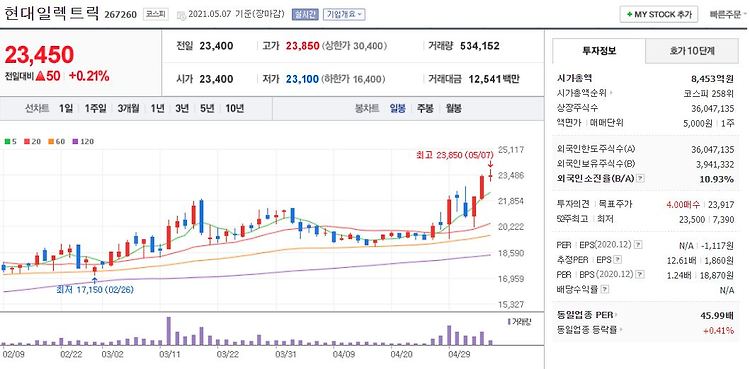Image resolution: width=750 pixels, height=369 pixels.
Task: Open help icon next to BPS(2020.12)
Action: [x=639, y=275]
